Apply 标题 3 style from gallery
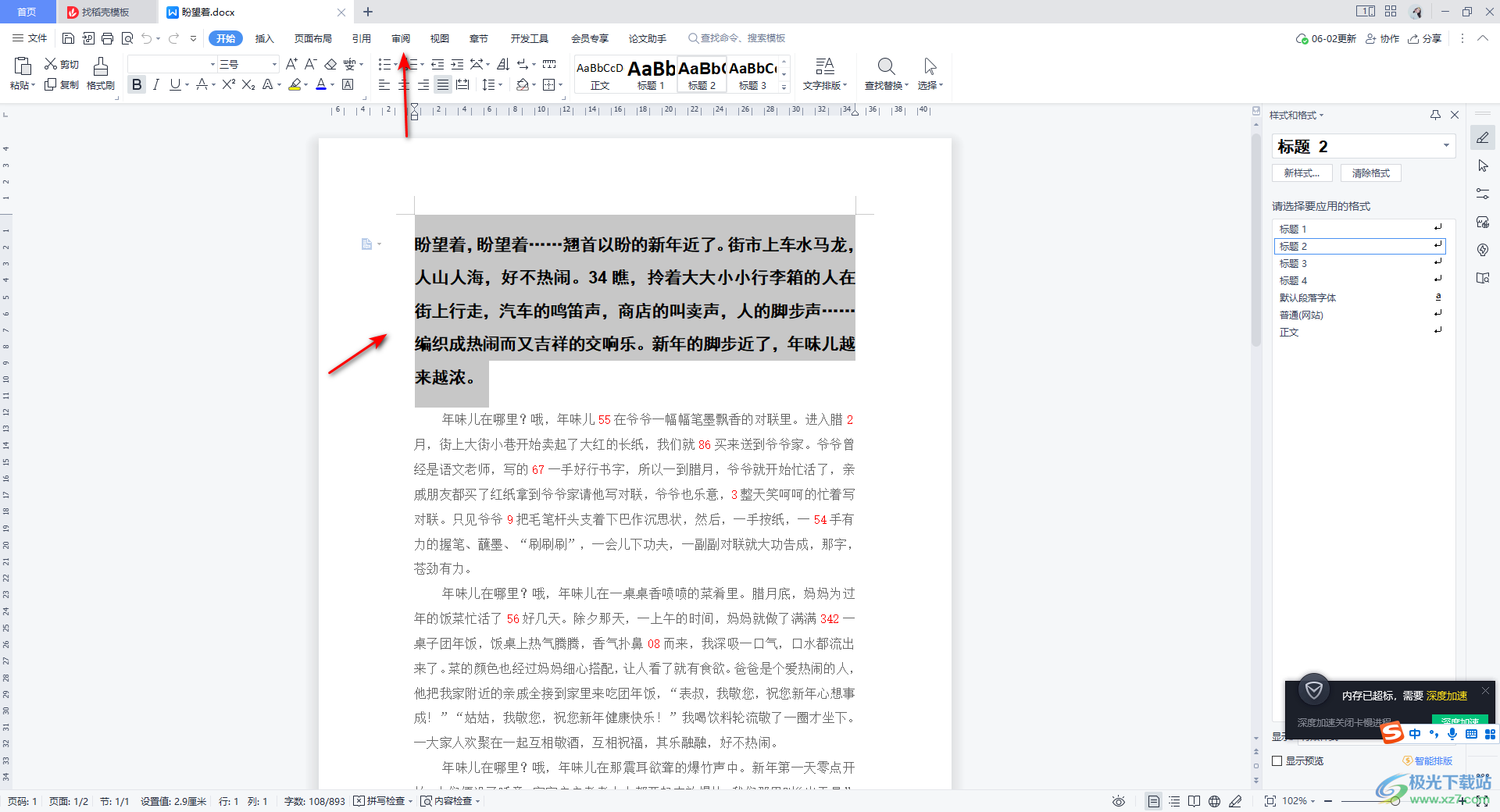The width and height of the screenshot is (1500, 812). pos(753,74)
